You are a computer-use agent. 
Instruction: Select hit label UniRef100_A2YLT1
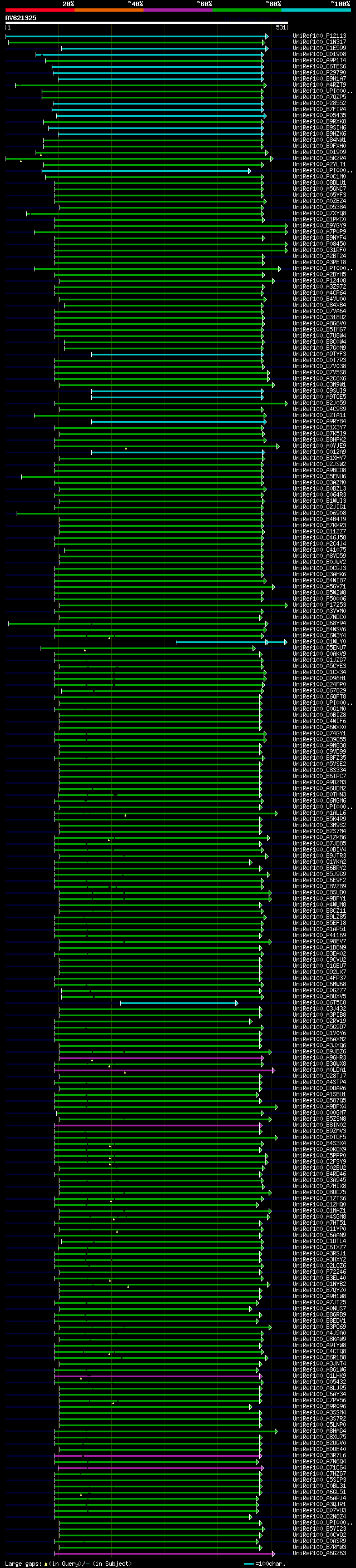[319, 164]
